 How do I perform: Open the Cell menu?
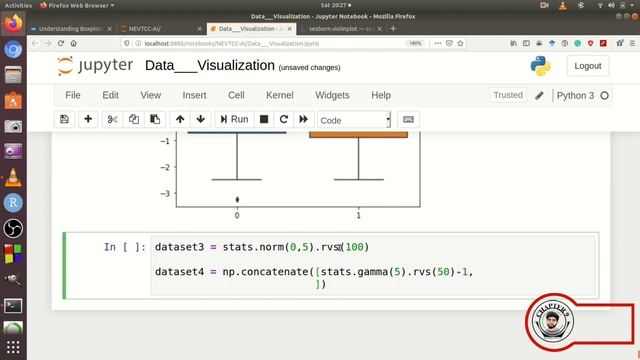pyautogui.click(x=236, y=95)
